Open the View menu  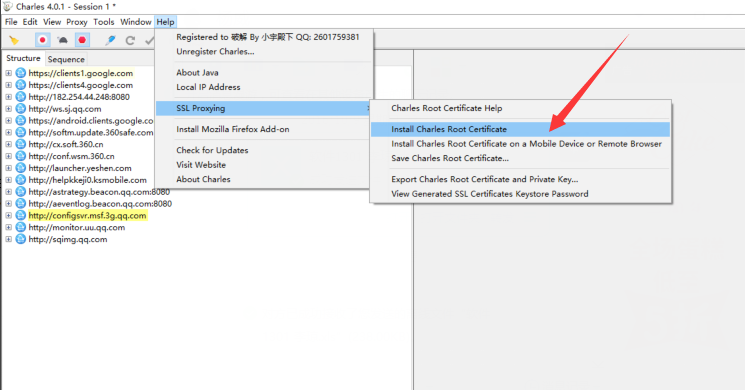pyautogui.click(x=52, y=22)
